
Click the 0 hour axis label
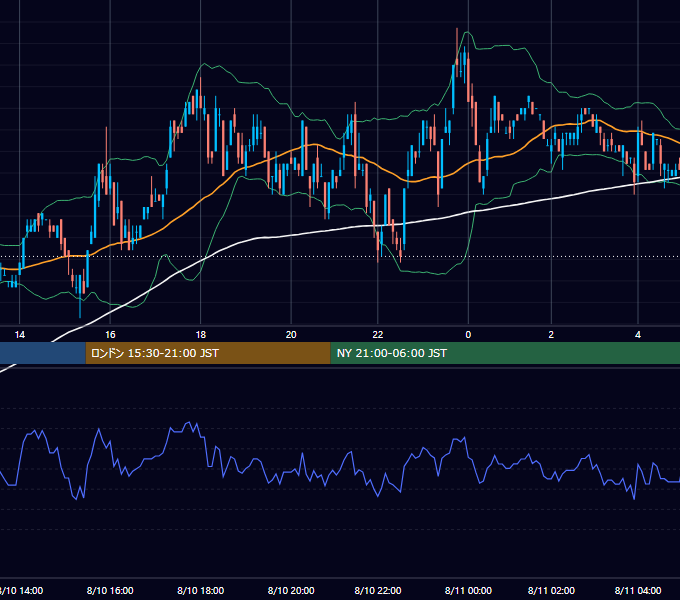click(x=468, y=335)
